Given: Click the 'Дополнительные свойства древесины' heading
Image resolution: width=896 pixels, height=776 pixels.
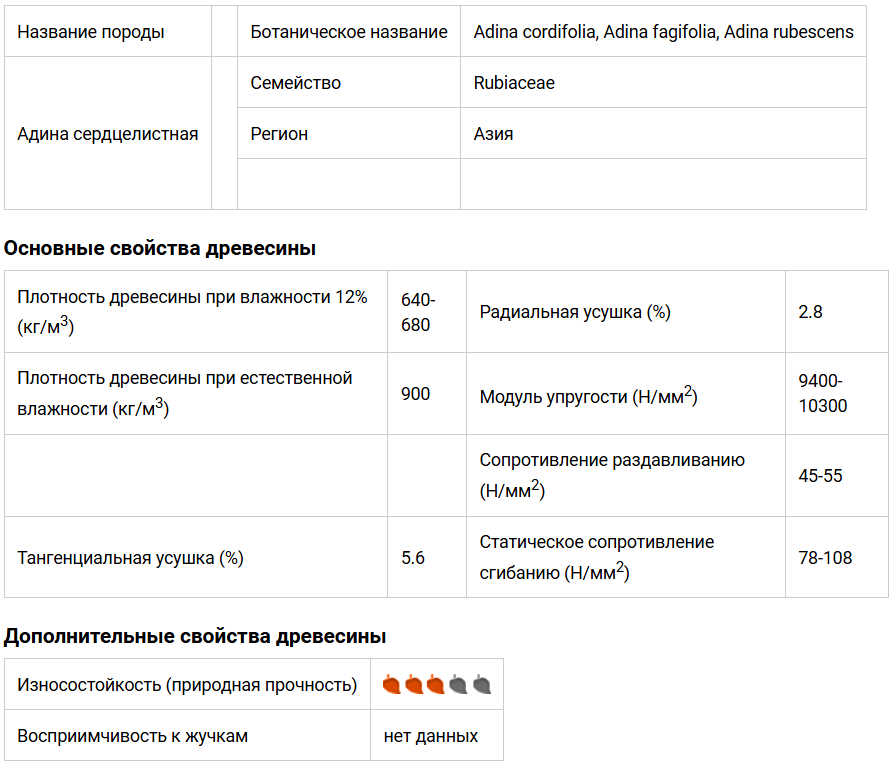Looking at the screenshot, I should (x=195, y=636).
